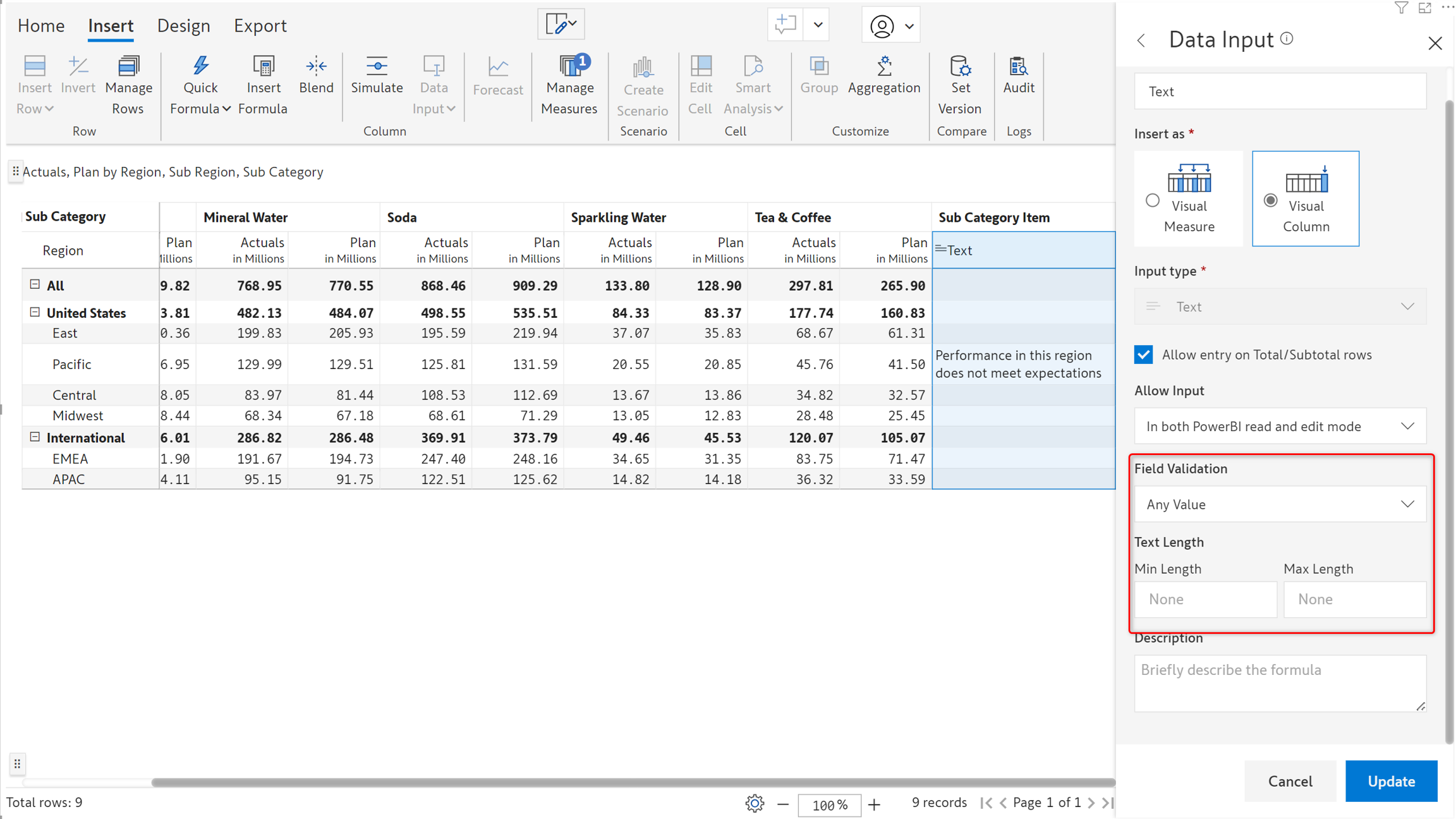Click the Min Length input field
The width and height of the screenshot is (1456, 819).
click(x=1205, y=599)
